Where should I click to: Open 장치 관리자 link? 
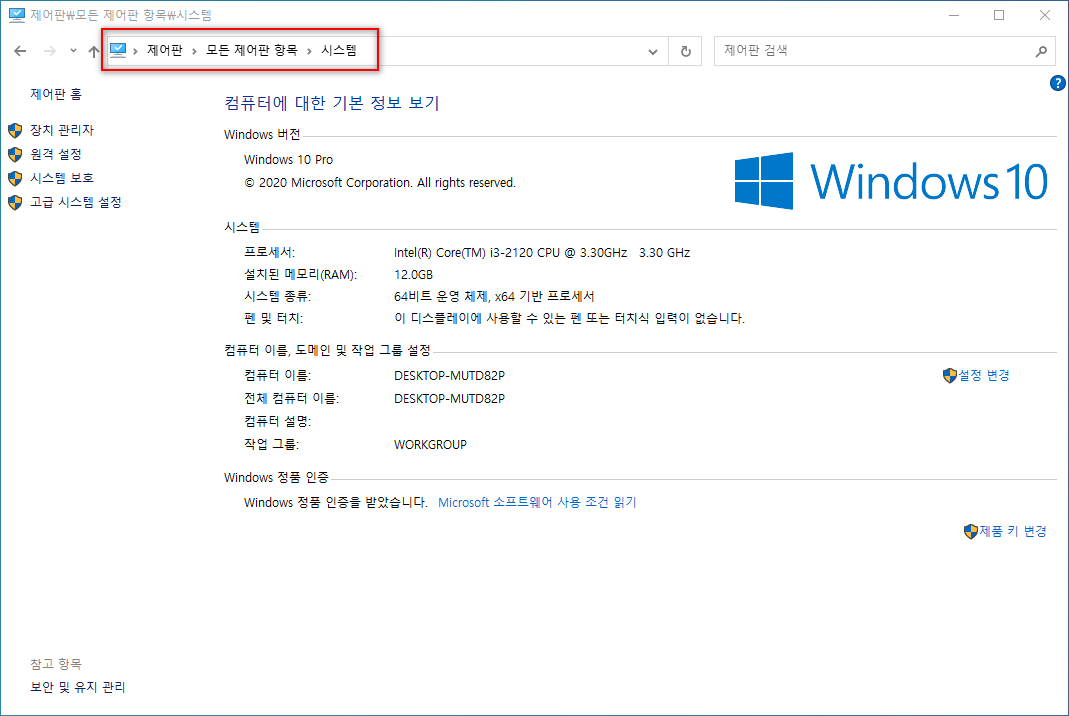pyautogui.click(x=62, y=130)
